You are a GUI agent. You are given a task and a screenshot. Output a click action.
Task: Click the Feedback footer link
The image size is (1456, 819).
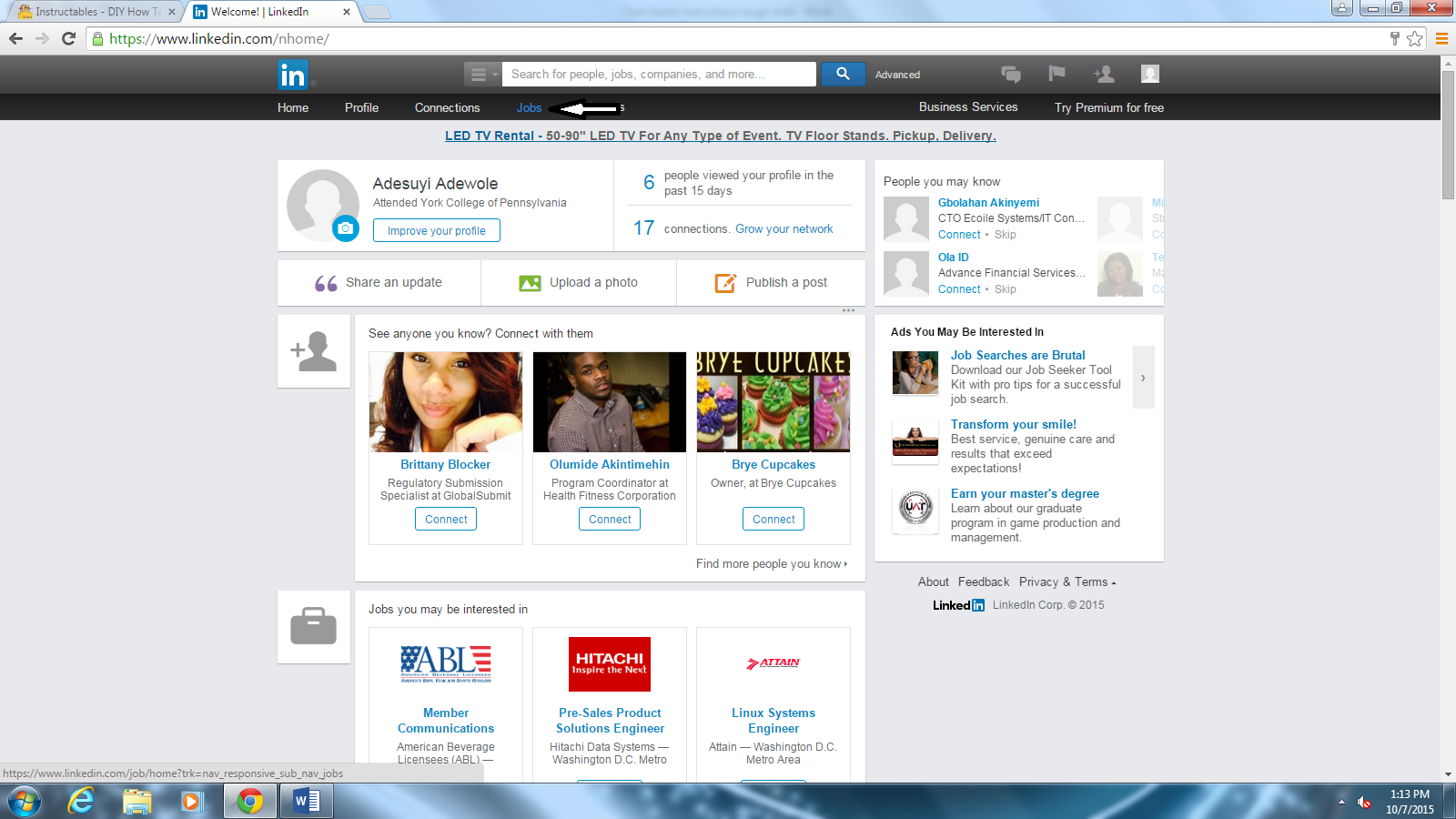pos(984,582)
